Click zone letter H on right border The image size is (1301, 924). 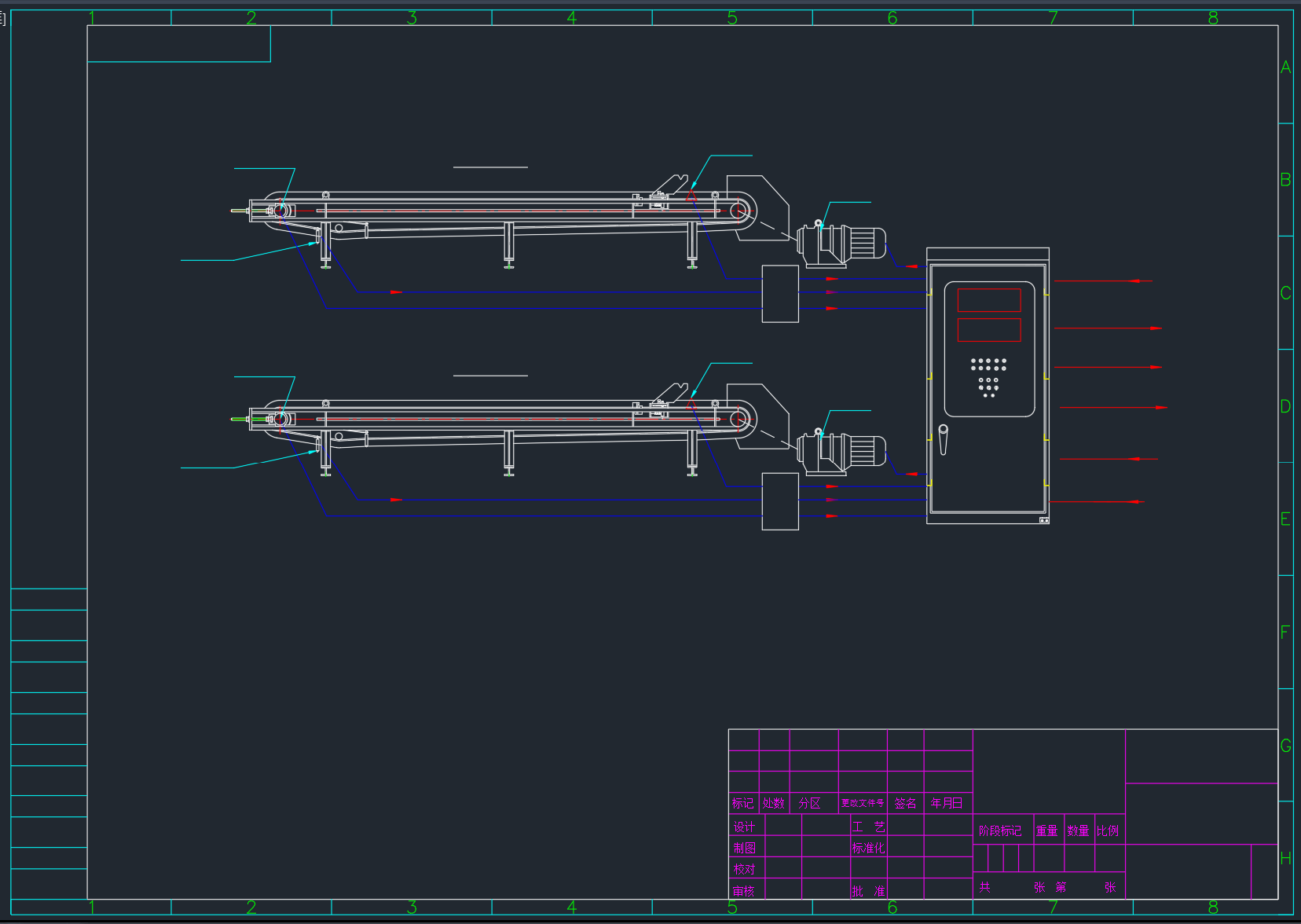(x=1285, y=859)
